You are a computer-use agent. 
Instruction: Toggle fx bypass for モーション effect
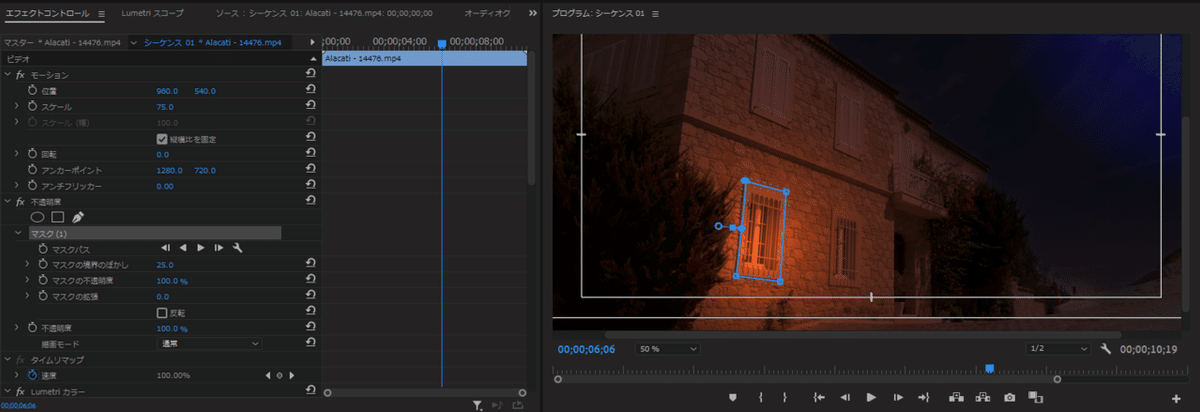point(20,75)
